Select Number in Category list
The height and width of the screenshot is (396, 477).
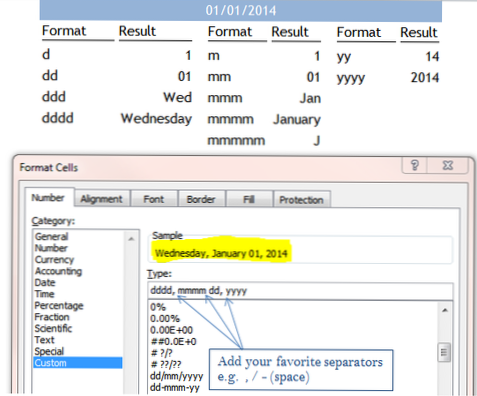pyautogui.click(x=51, y=248)
